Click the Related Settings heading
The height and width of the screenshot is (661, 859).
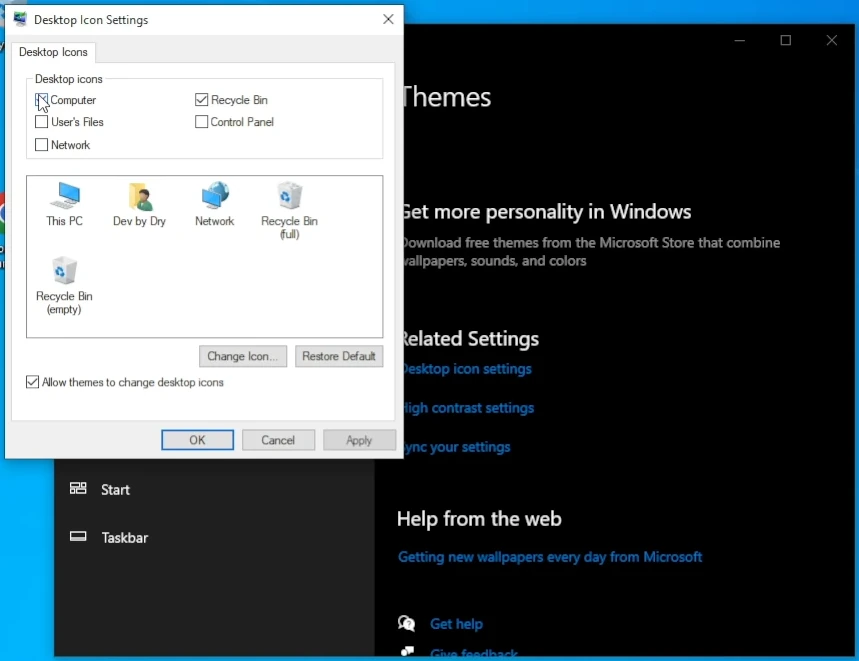tap(471, 338)
